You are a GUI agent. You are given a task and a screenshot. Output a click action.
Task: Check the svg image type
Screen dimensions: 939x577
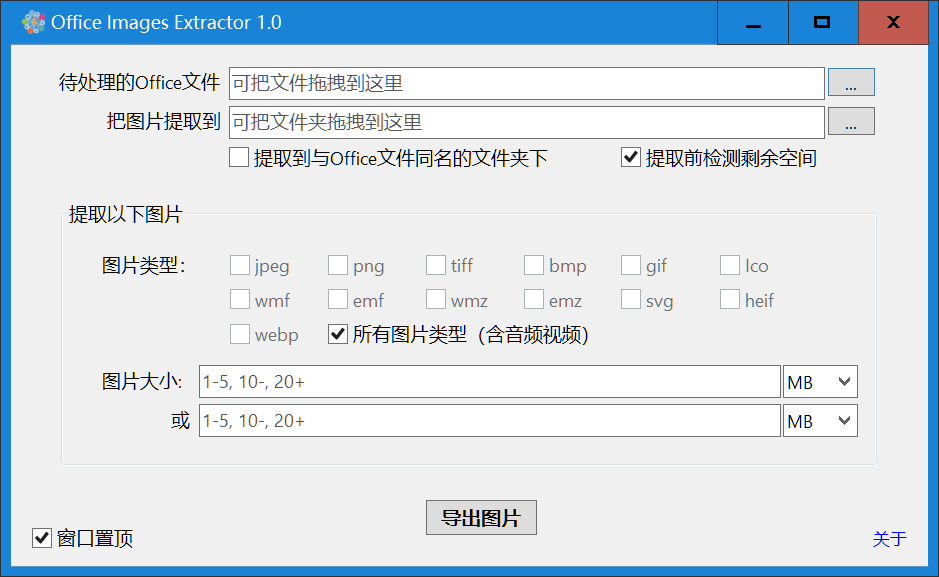(x=631, y=299)
